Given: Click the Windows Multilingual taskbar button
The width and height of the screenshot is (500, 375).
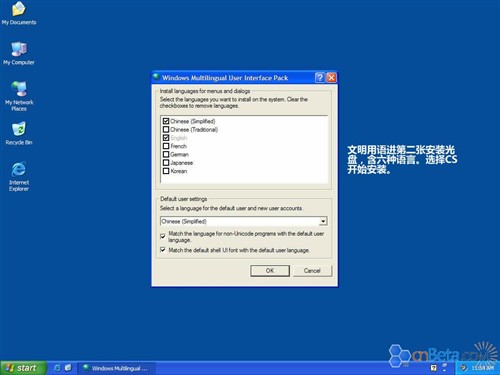Looking at the screenshot, I should 116,368.
